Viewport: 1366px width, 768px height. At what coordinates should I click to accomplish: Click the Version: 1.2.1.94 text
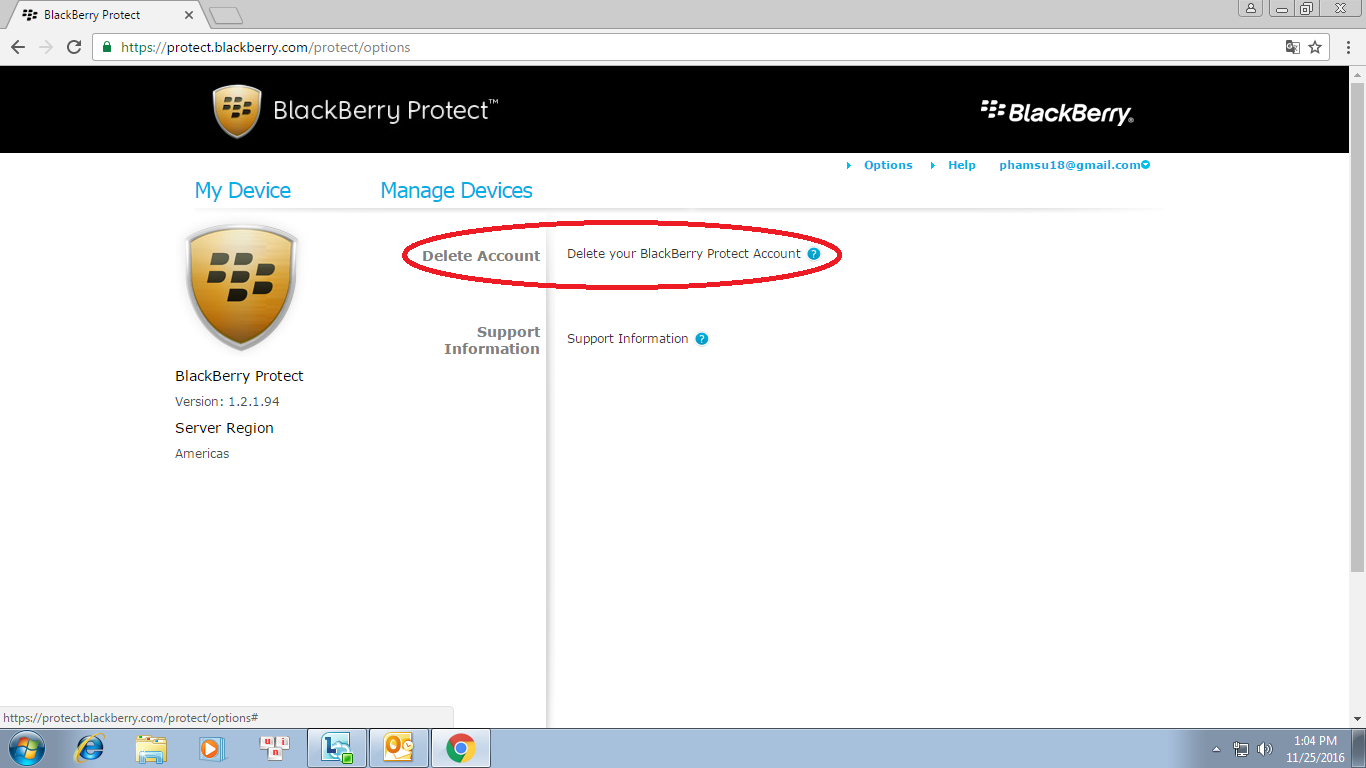click(x=227, y=402)
